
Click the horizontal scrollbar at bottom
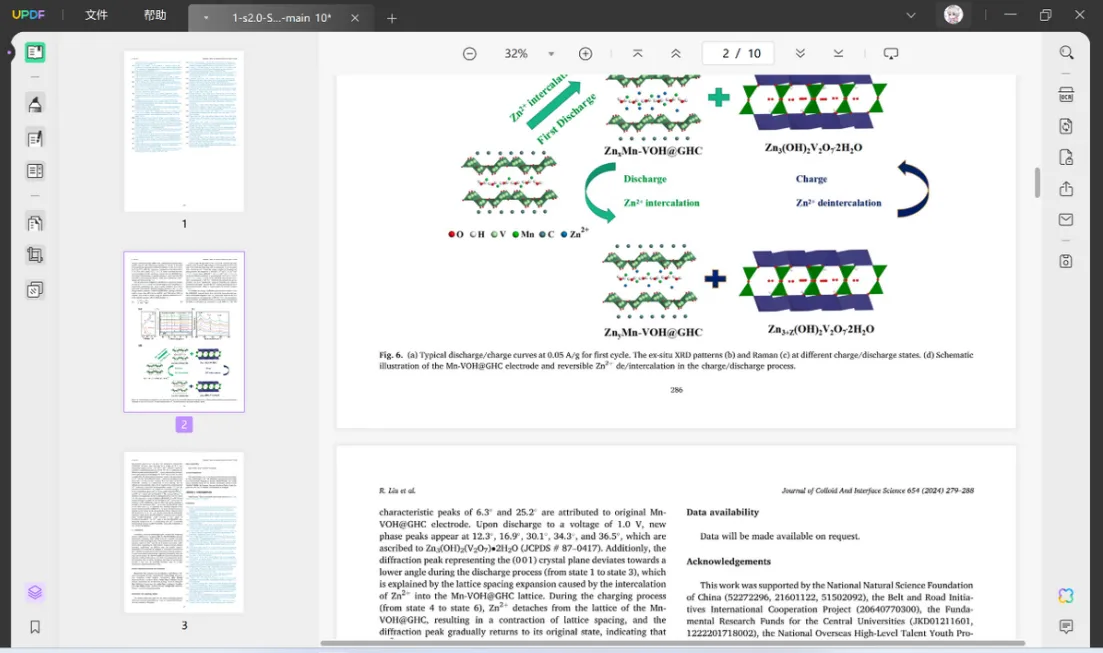[672, 642]
